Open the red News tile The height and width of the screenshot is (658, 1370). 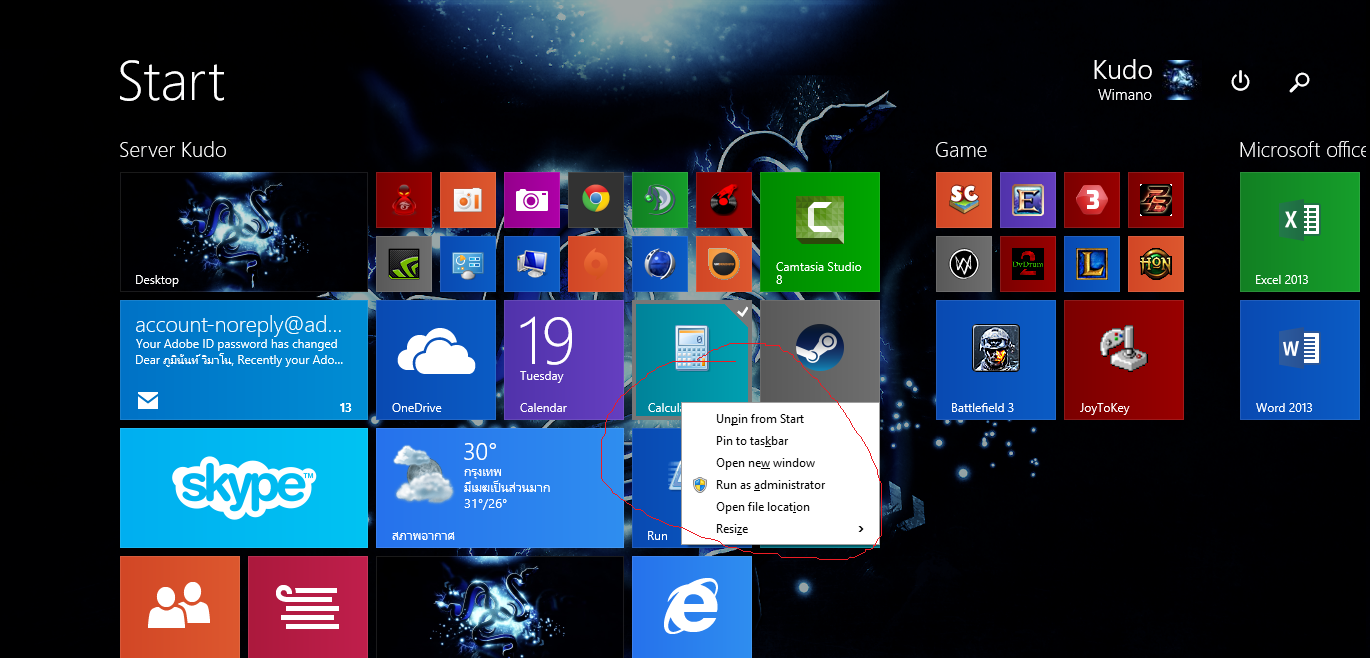pos(308,606)
